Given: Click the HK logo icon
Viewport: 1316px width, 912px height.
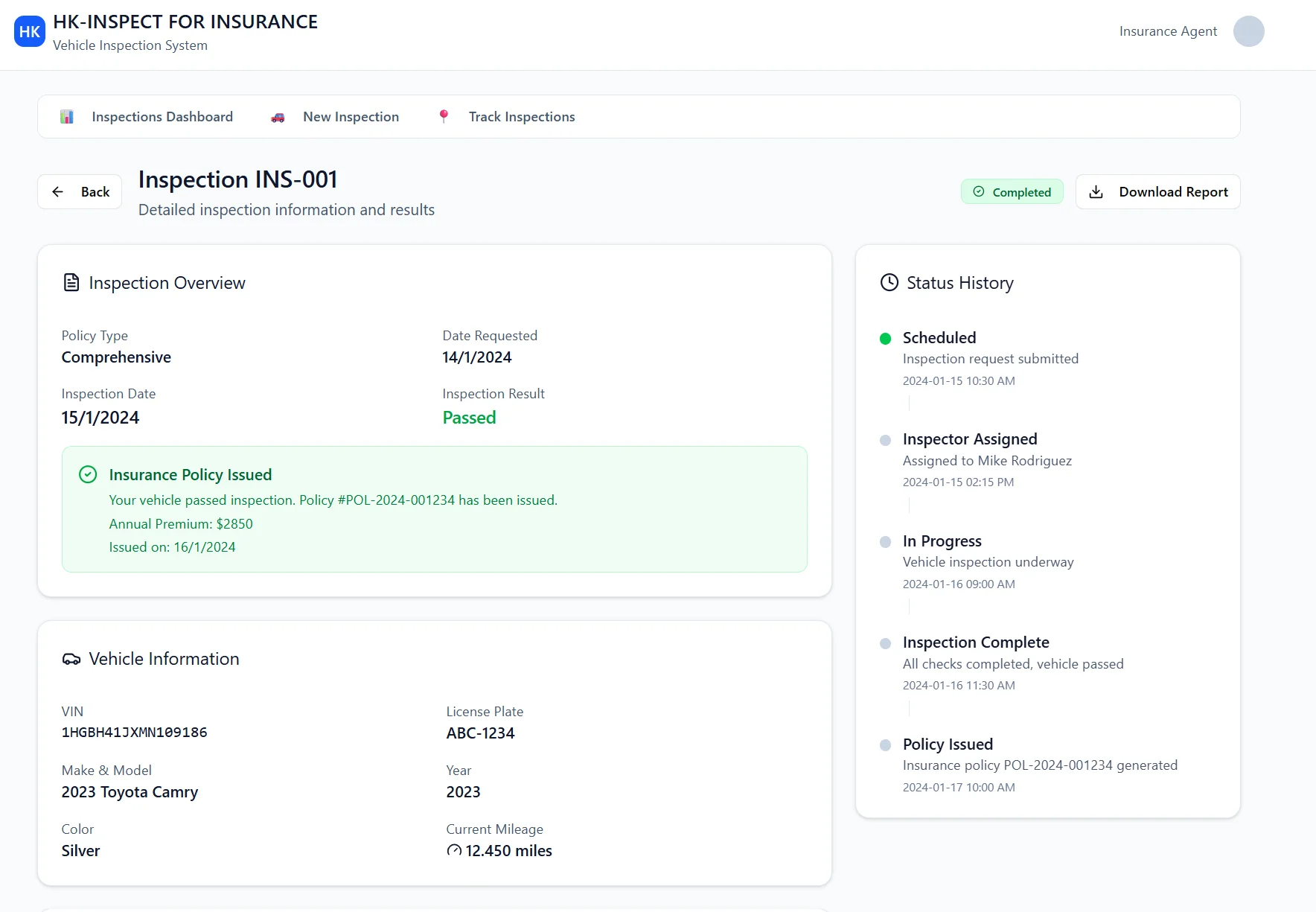Looking at the screenshot, I should (x=30, y=31).
